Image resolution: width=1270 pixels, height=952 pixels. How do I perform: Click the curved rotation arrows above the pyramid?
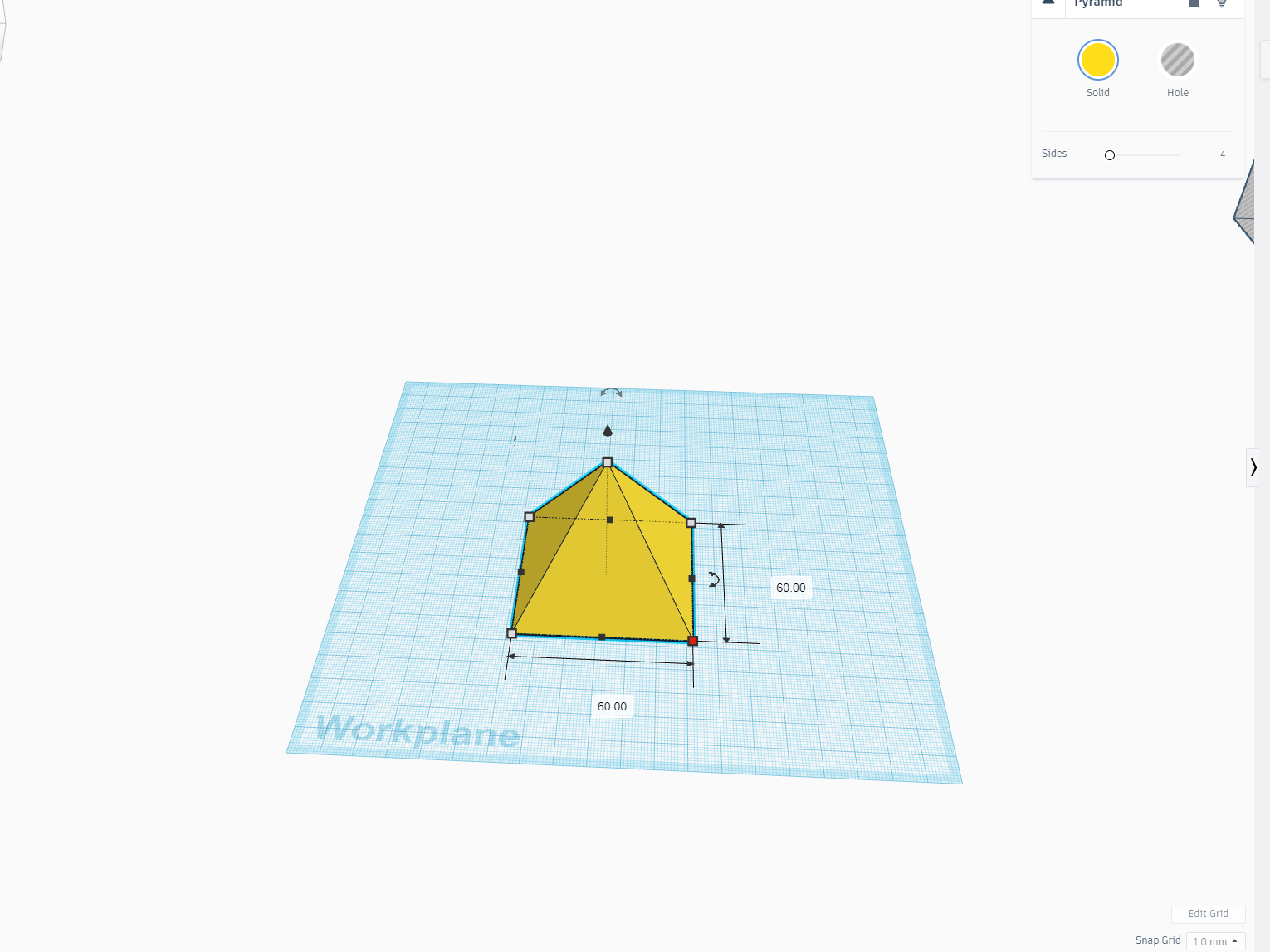(x=611, y=392)
